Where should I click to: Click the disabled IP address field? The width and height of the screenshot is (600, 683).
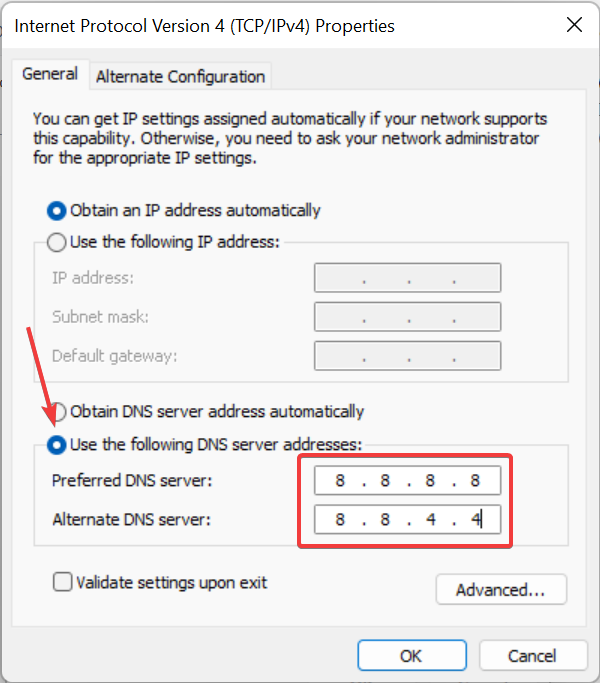[x=407, y=277]
